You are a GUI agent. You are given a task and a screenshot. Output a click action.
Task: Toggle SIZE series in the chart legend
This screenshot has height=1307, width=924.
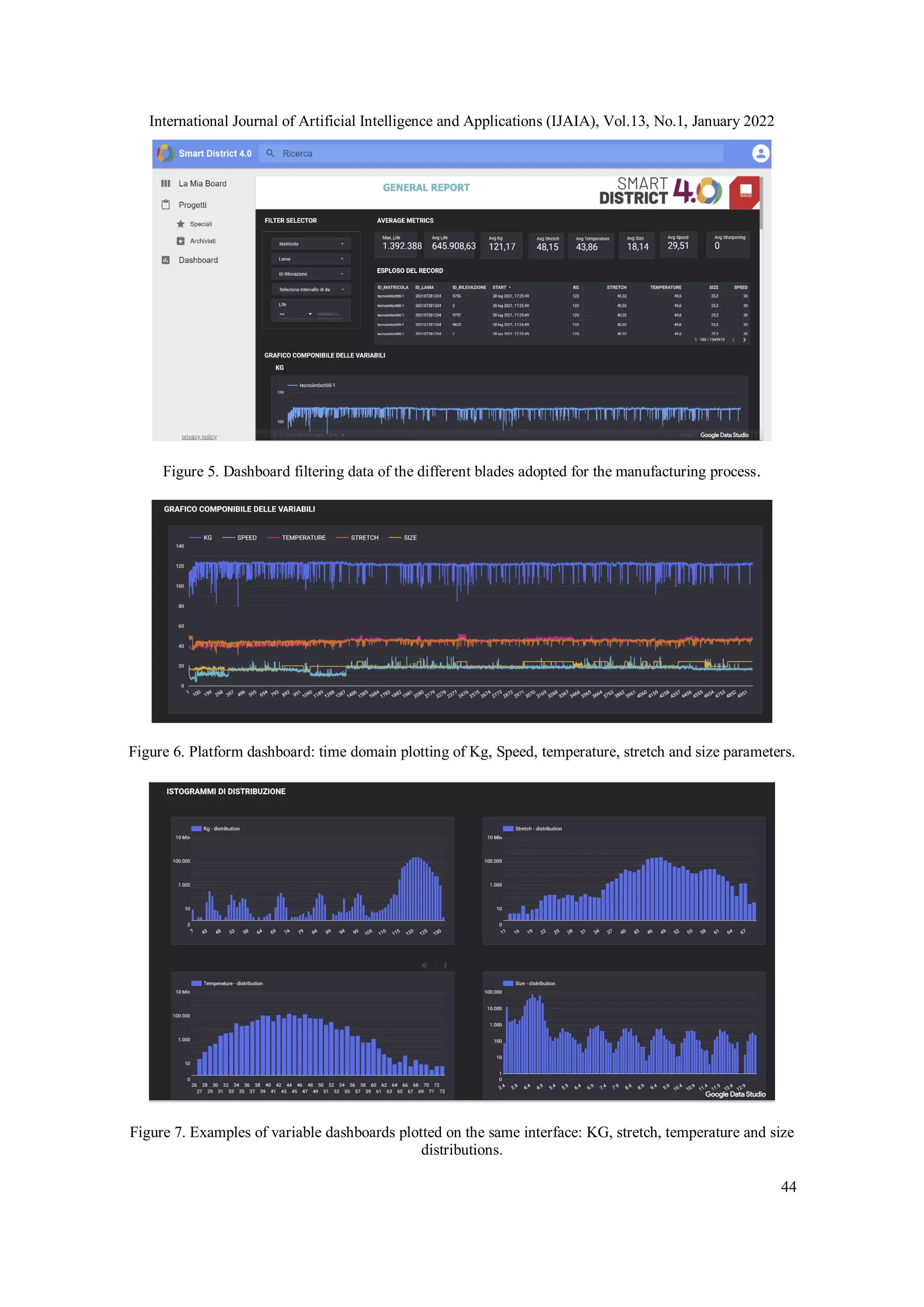[x=403, y=537]
